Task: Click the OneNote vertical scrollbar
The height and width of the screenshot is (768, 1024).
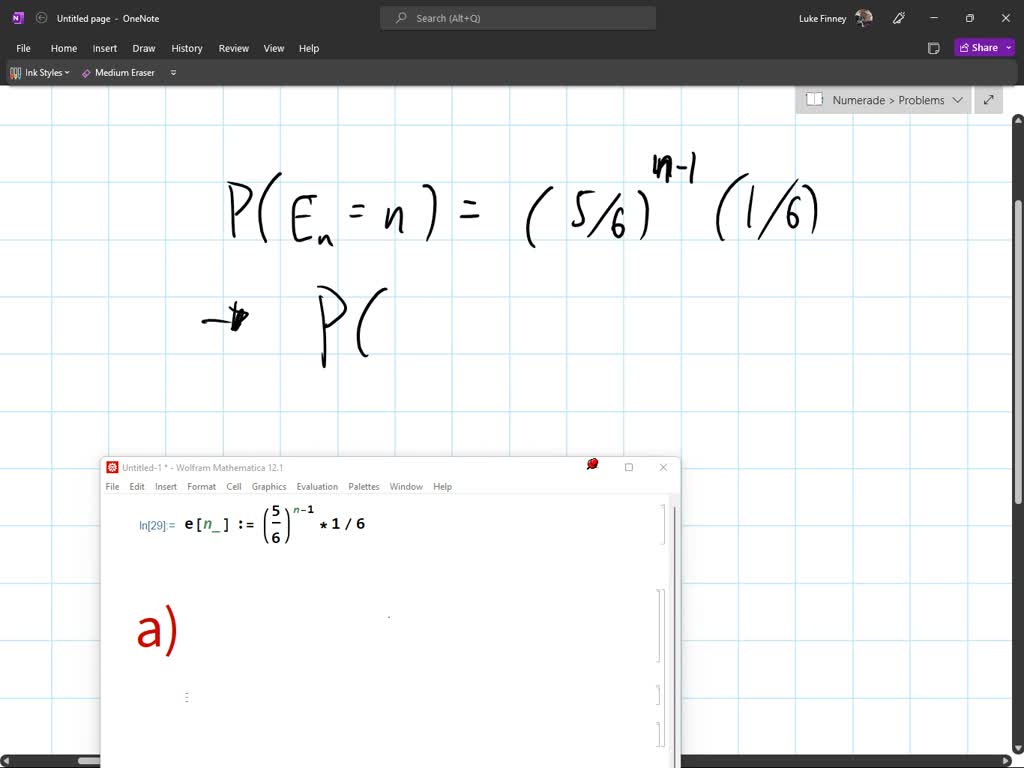Action: pos(1018,400)
